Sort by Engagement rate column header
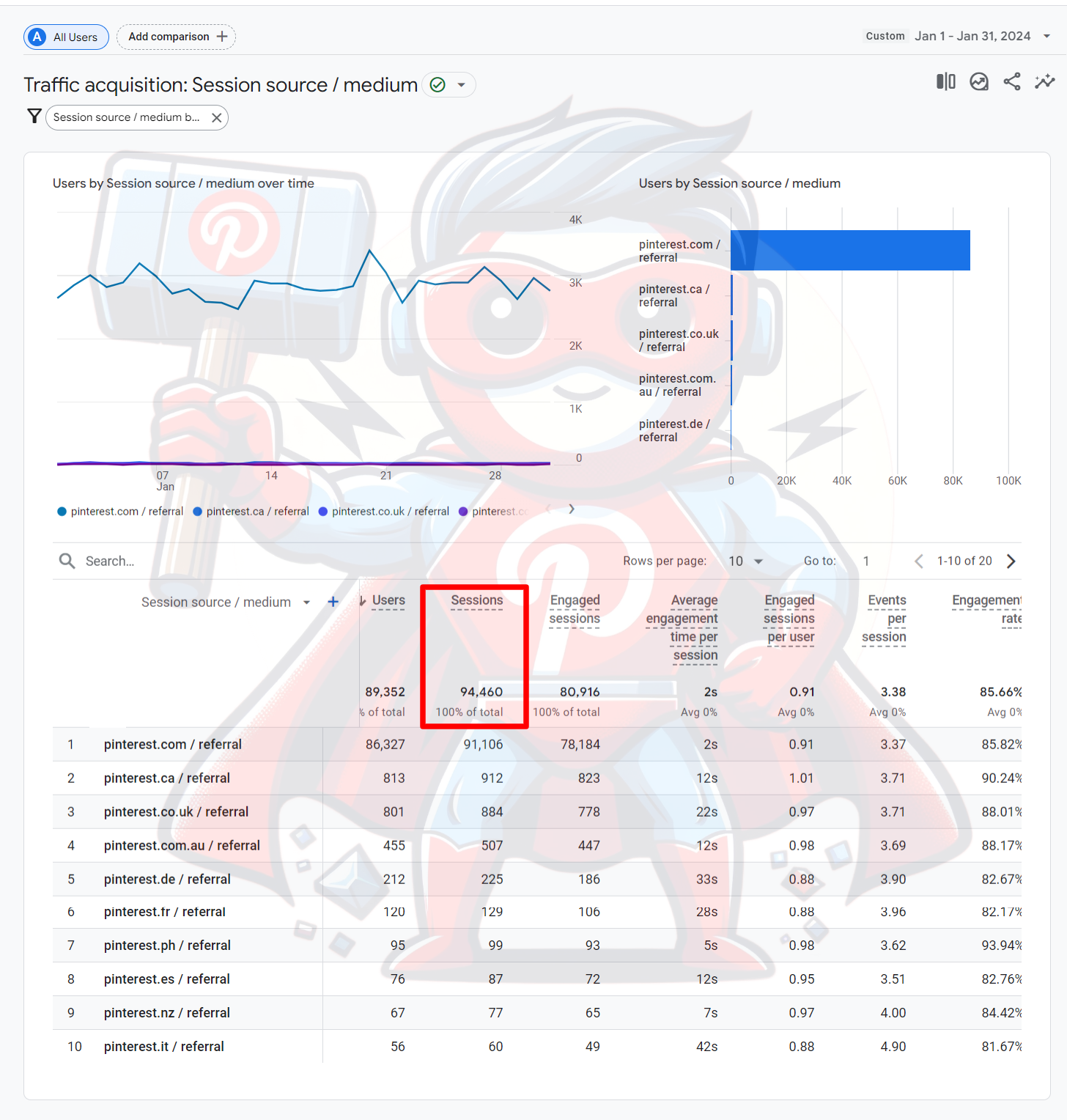Screen dimensions: 1067x1120 (x=986, y=609)
